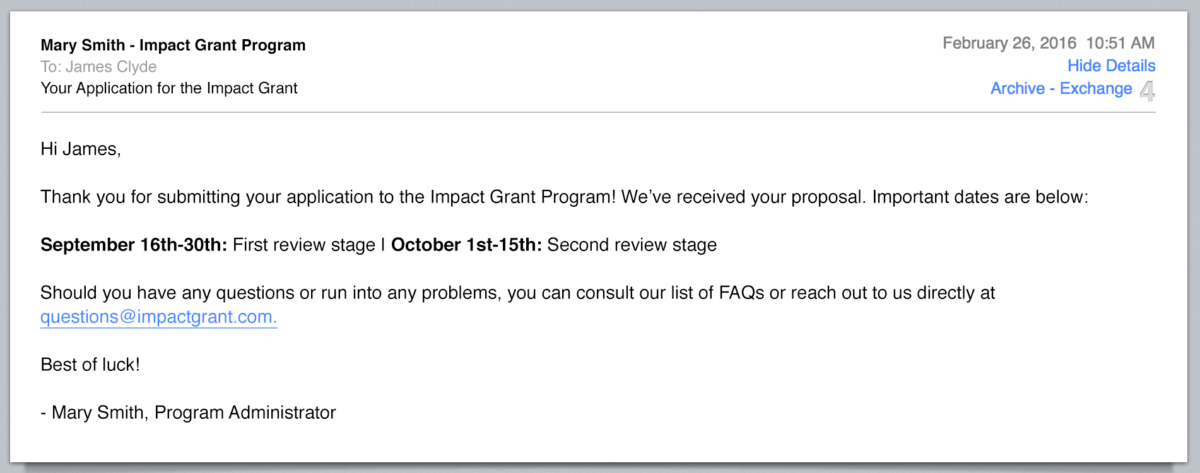
Task: Click the Thank you for submitting paragraph
Action: [563, 197]
